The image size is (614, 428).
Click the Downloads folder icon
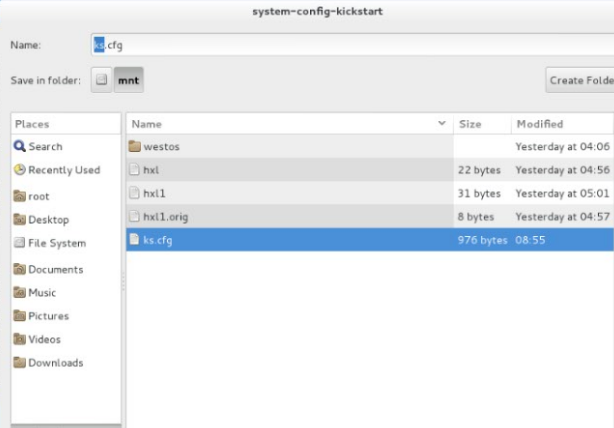click(x=19, y=363)
